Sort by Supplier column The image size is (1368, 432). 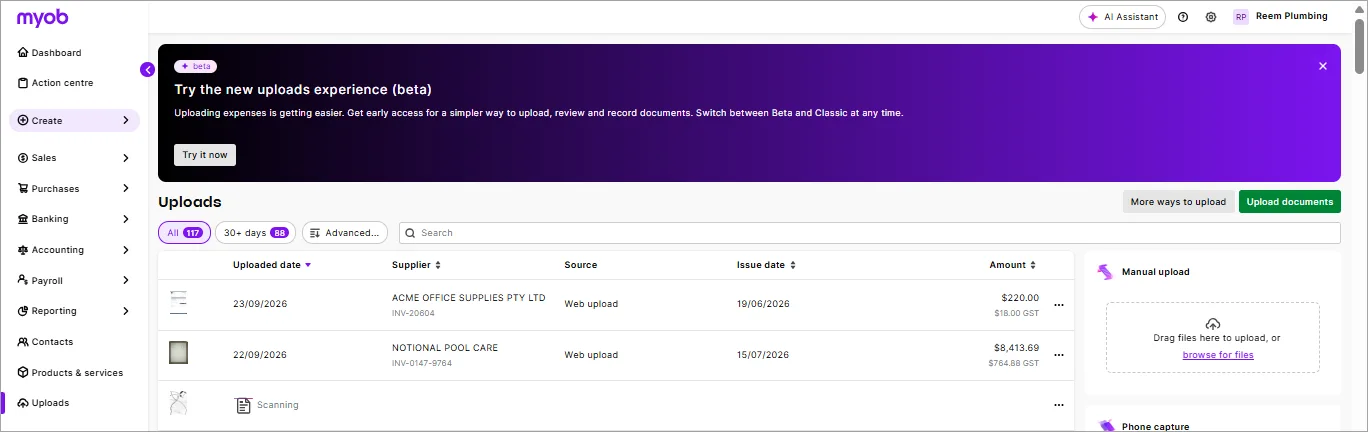pos(416,265)
